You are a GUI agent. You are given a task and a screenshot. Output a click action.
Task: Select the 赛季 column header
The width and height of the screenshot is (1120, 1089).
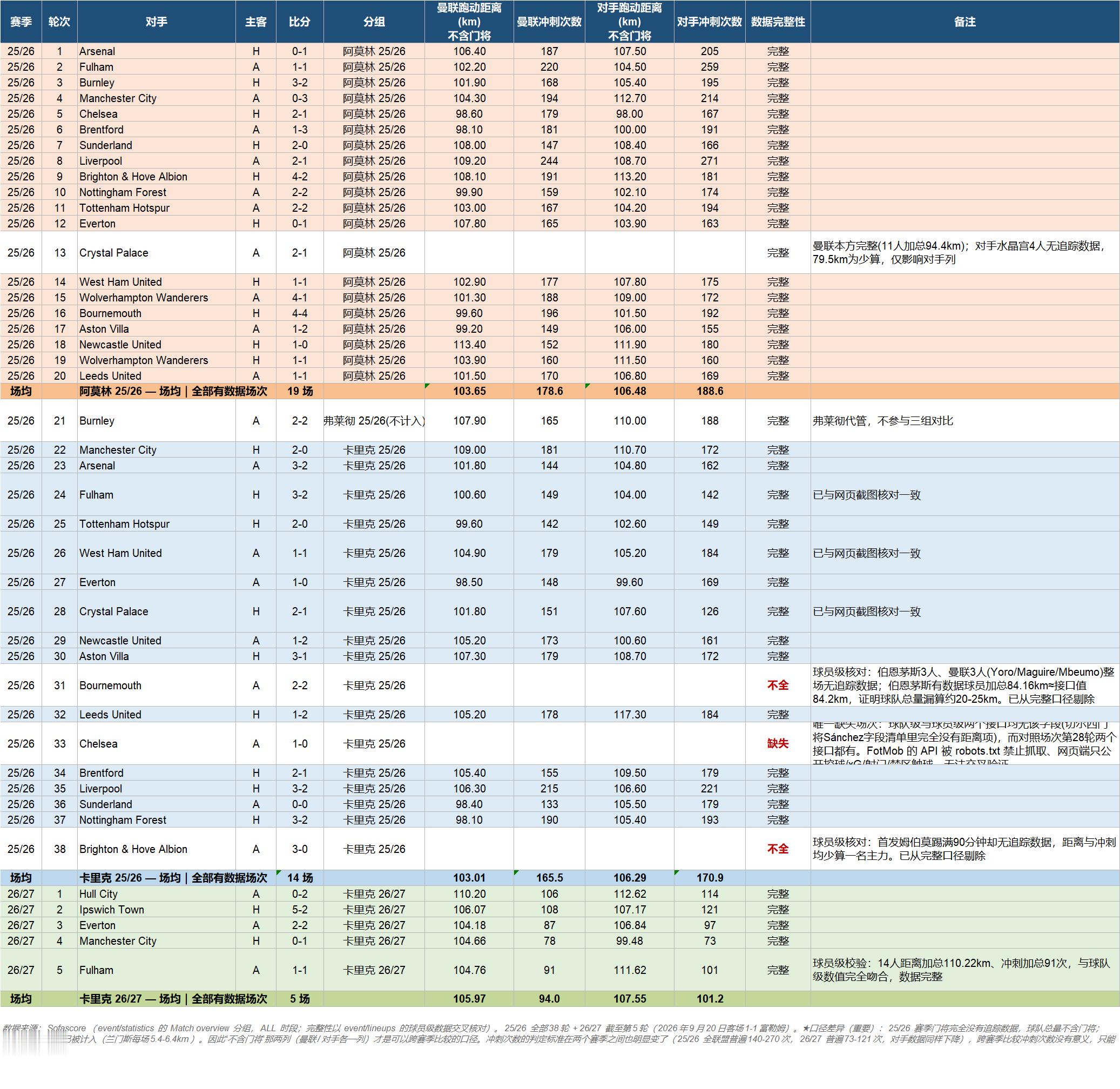tap(21, 22)
